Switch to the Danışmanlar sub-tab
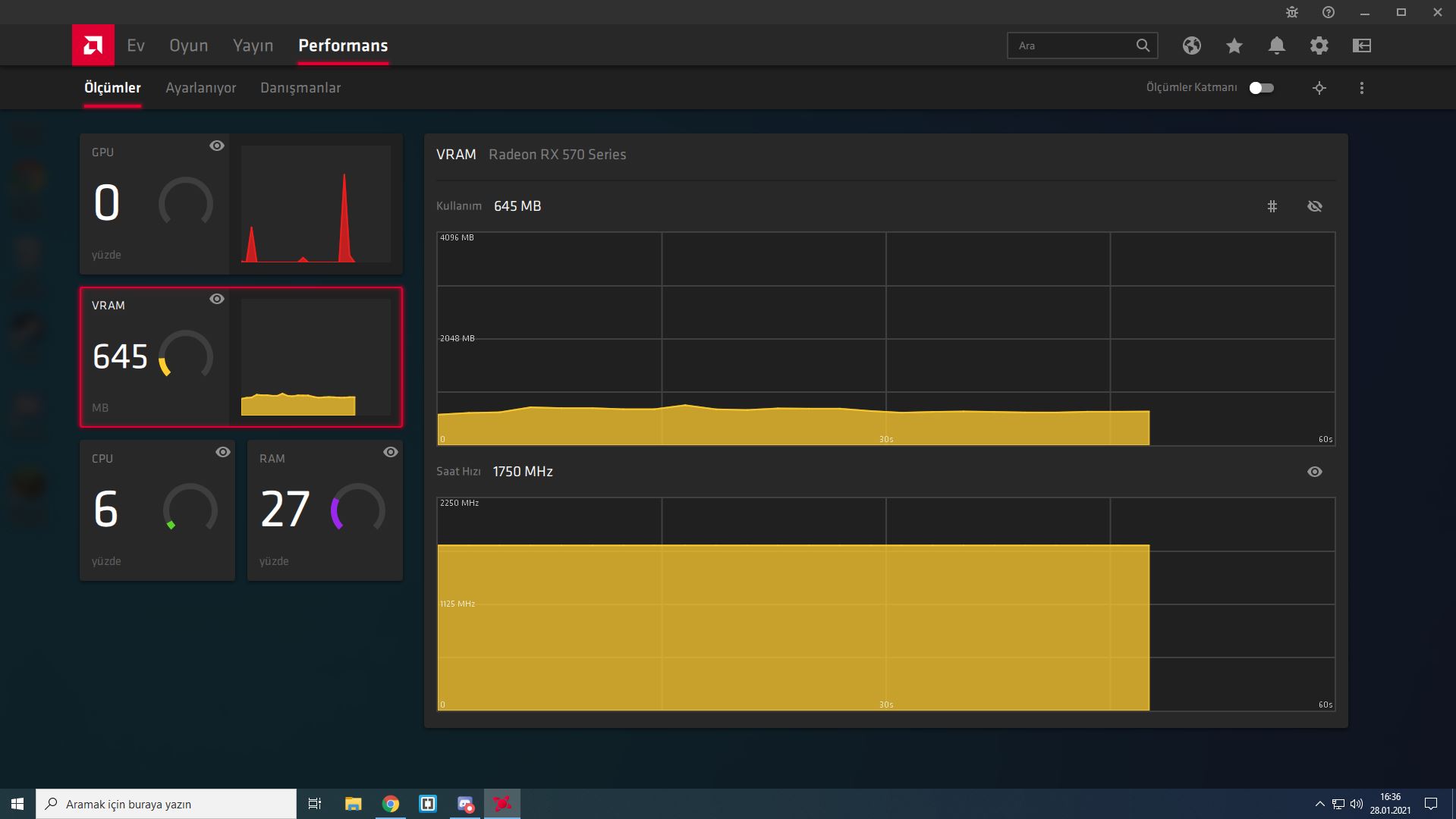Screen dimensions: 1456x819 click(x=300, y=88)
